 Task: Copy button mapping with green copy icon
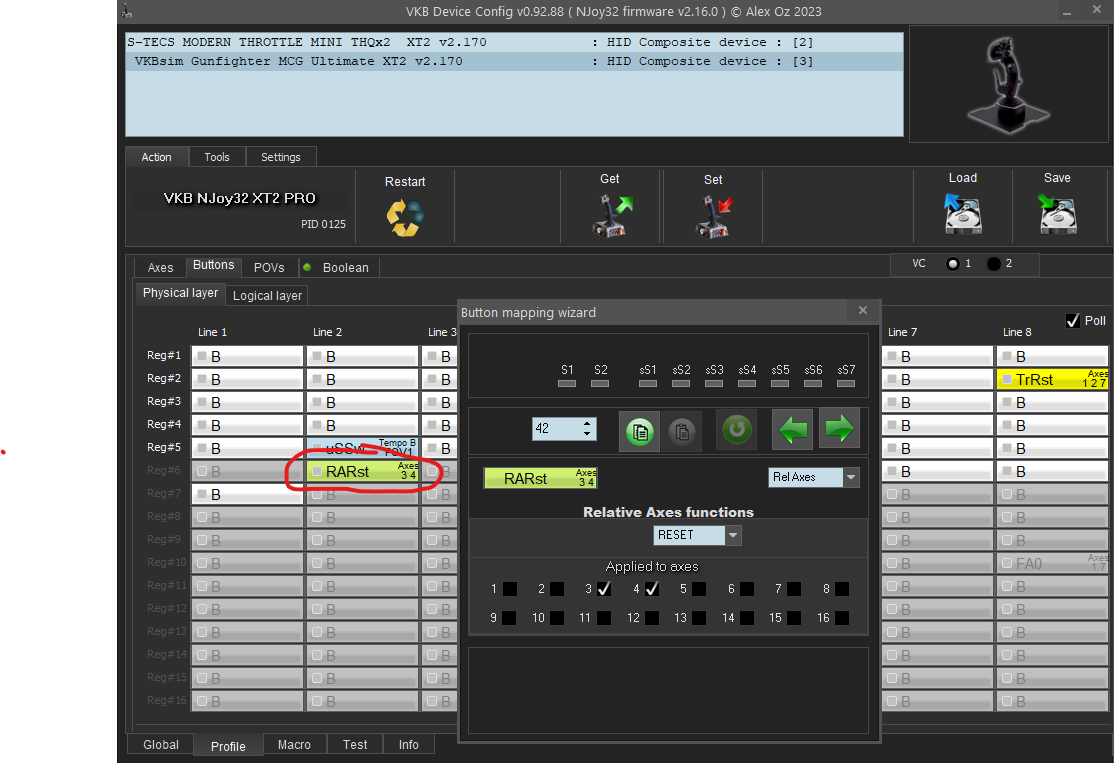coord(639,430)
